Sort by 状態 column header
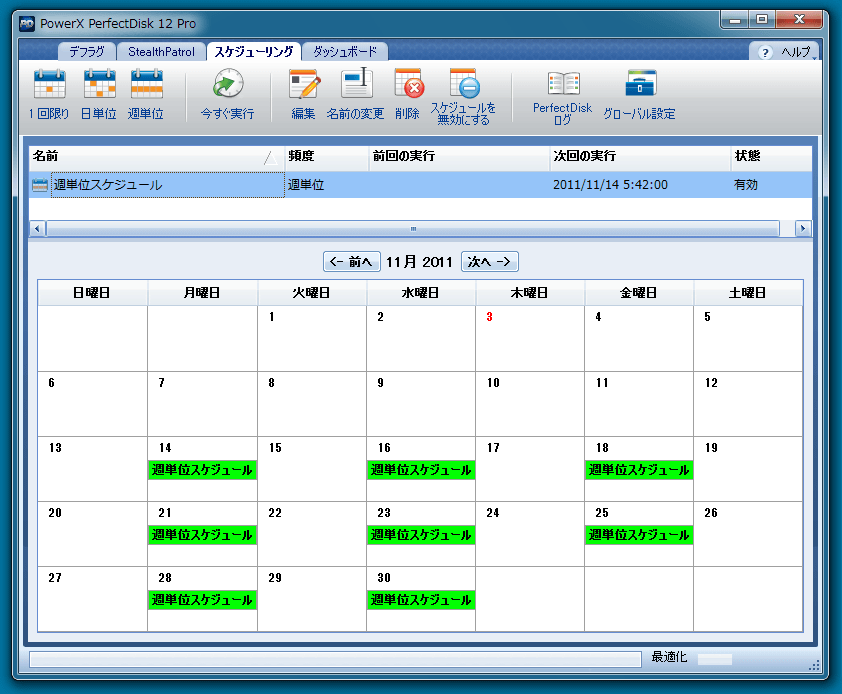Viewport: 842px width, 694px height. [x=771, y=156]
